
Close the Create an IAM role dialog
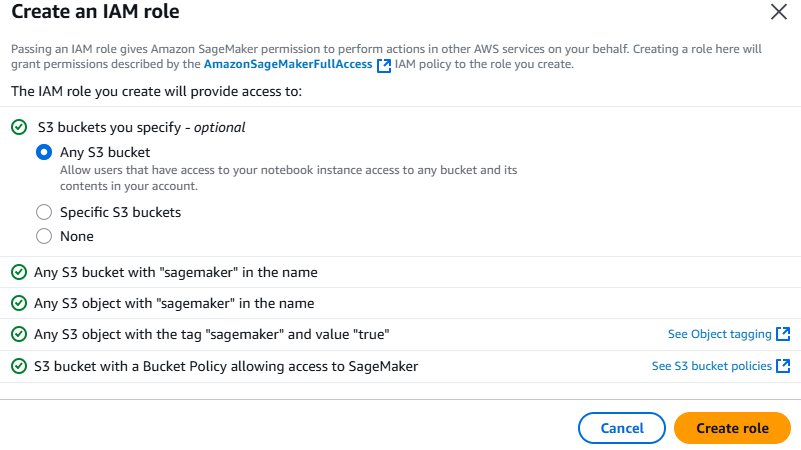pyautogui.click(x=779, y=12)
